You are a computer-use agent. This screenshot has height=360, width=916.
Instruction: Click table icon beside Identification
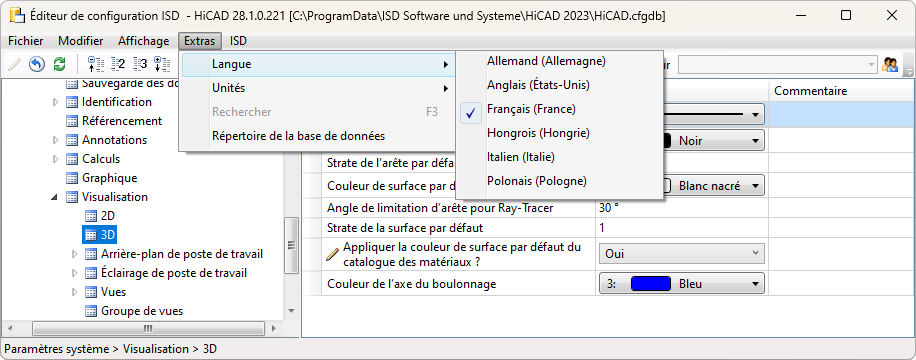tap(72, 102)
